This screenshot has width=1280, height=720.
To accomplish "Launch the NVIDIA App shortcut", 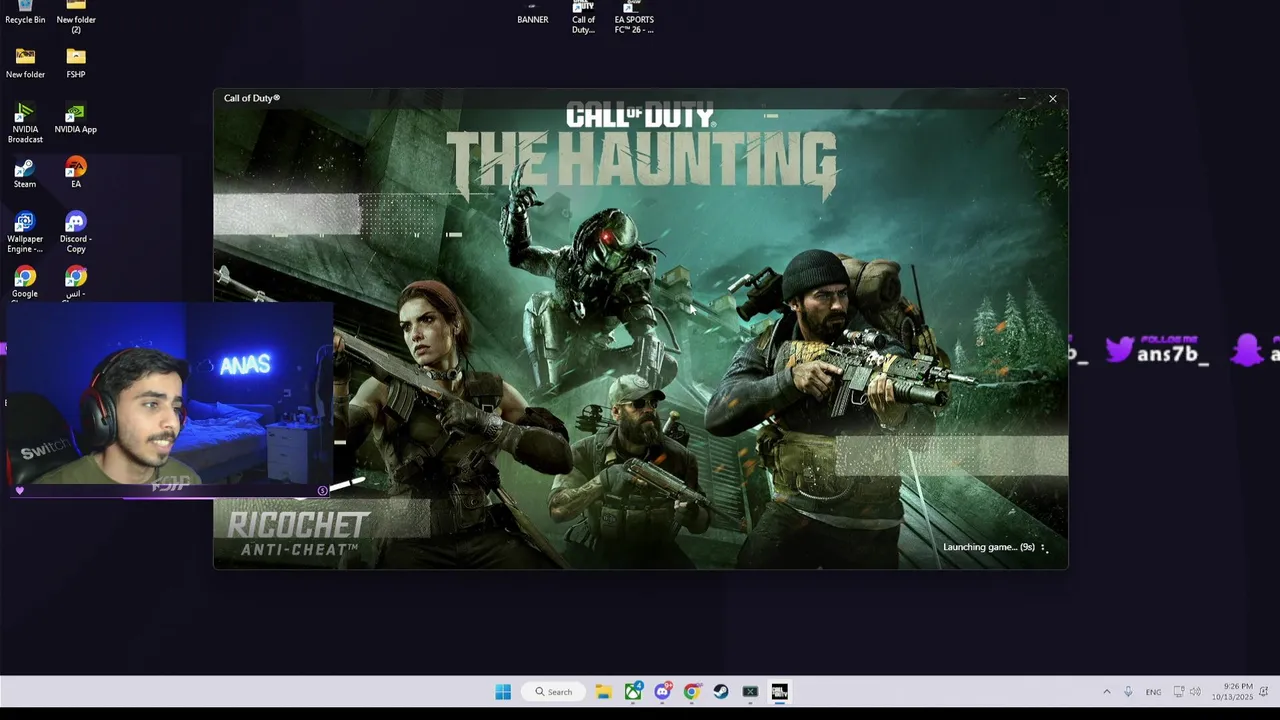I will (76, 118).
